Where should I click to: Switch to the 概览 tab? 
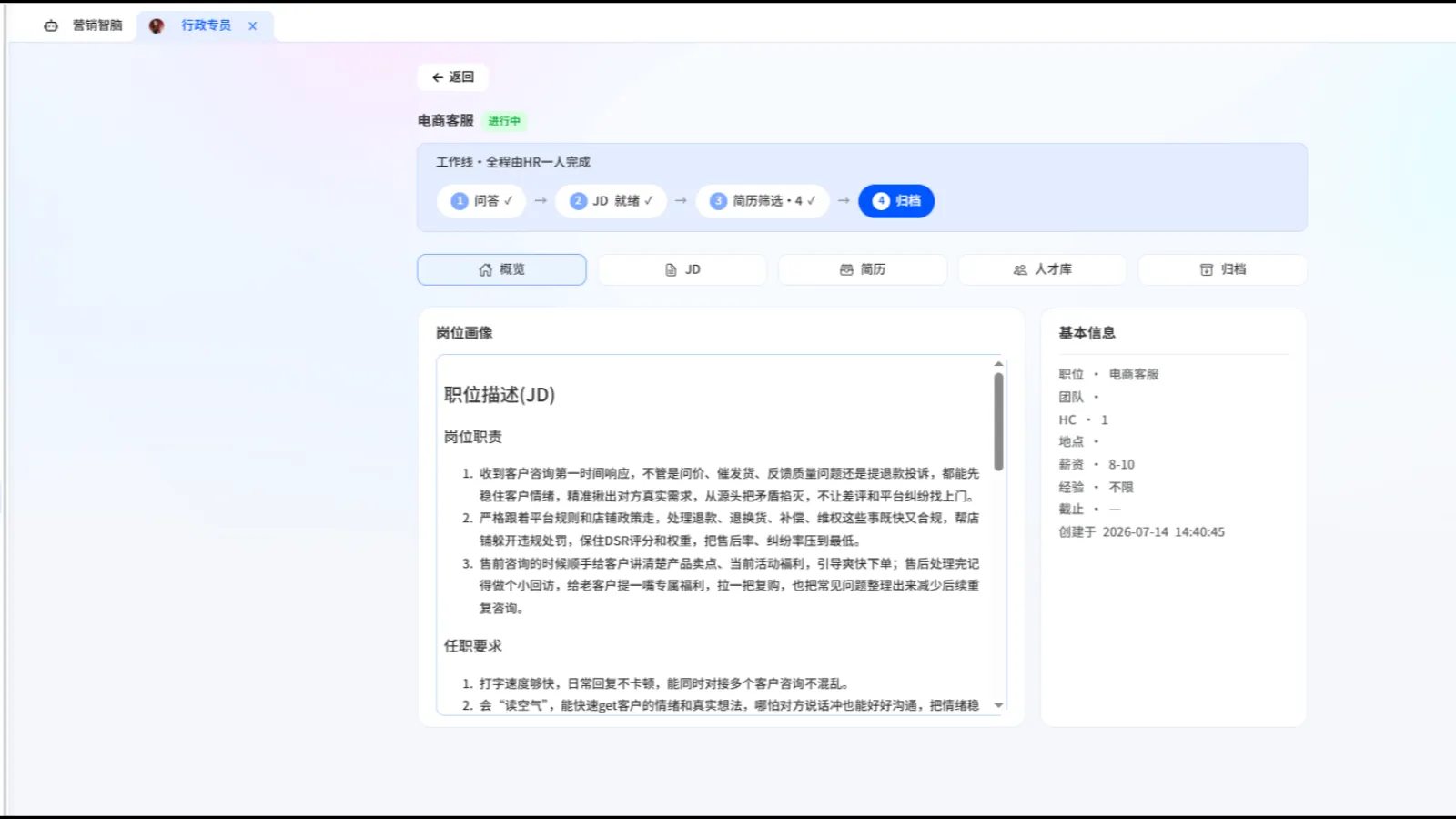click(x=501, y=269)
